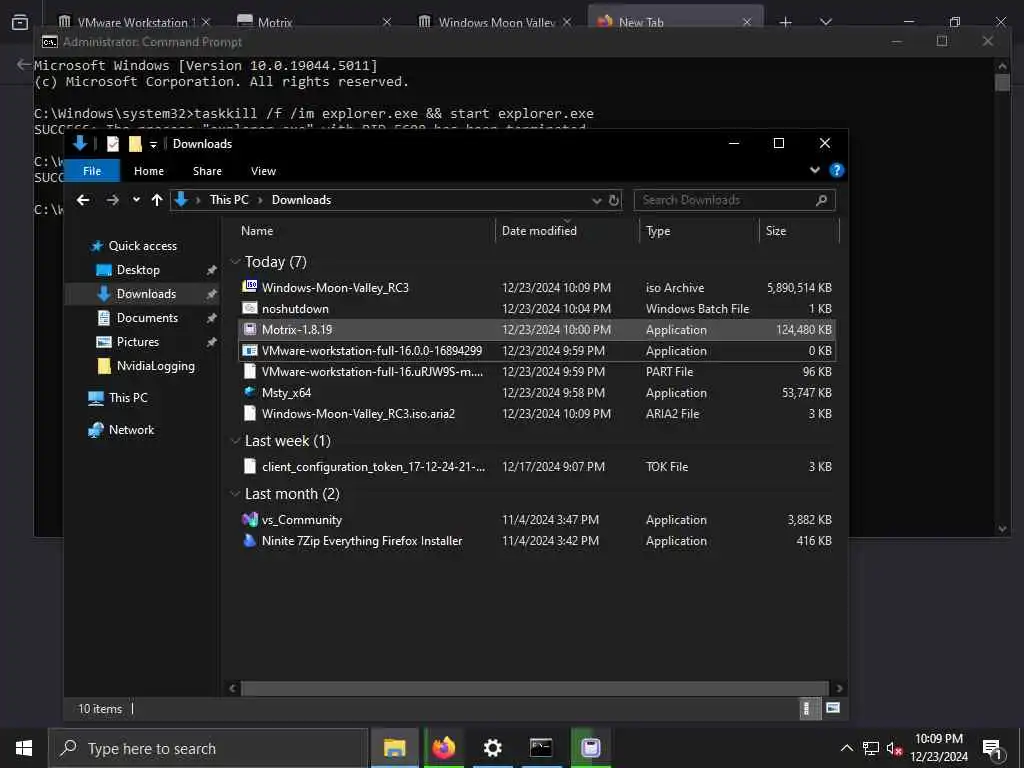
Task: Click the taskbar Type here to search box
Action: tap(208, 748)
